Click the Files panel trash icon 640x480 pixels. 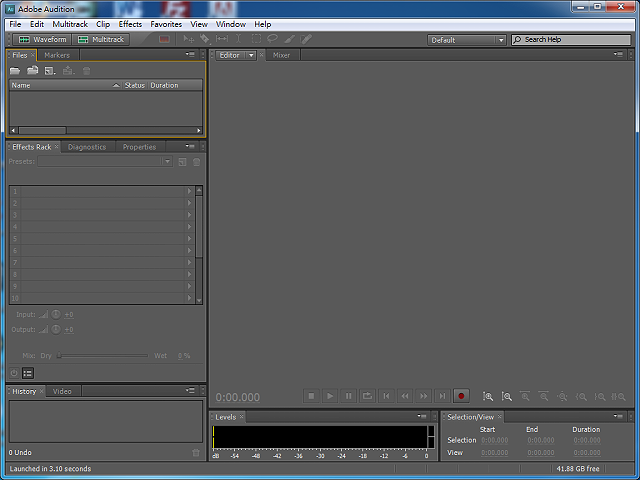pyautogui.click(x=86, y=71)
